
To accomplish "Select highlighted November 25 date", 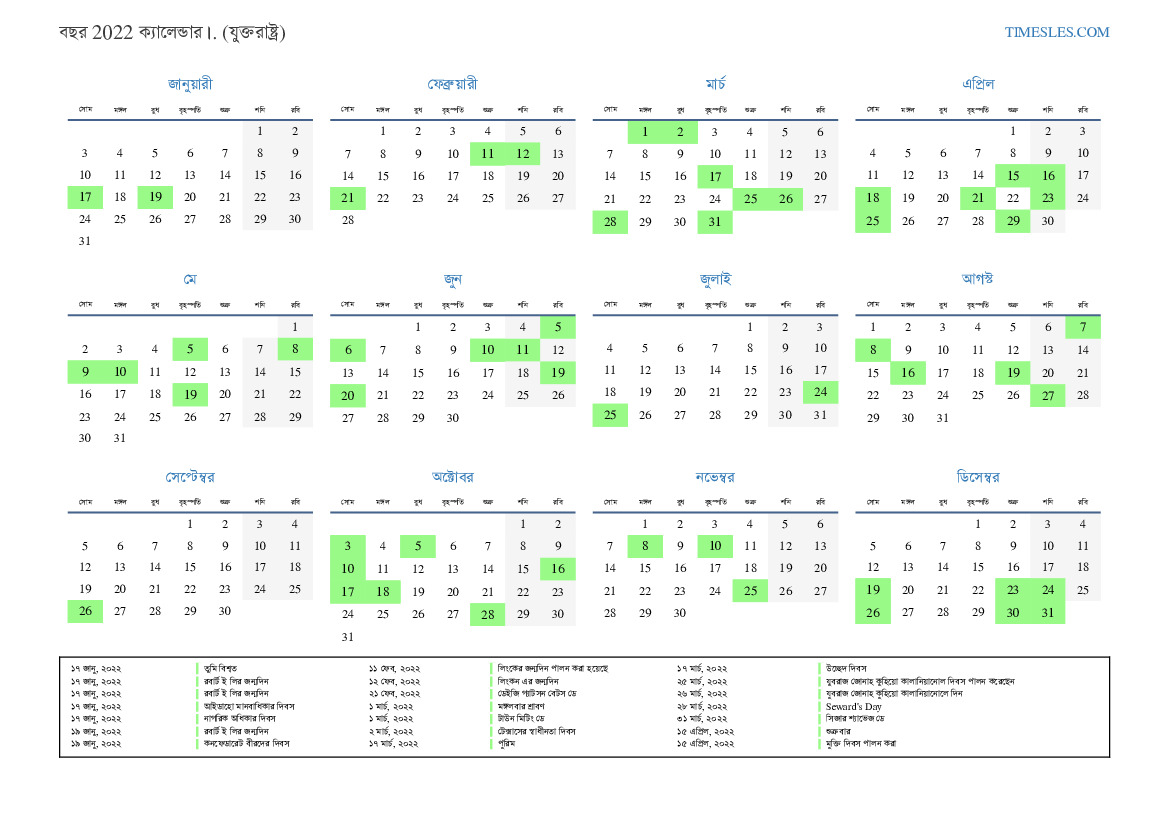I will (x=750, y=590).
